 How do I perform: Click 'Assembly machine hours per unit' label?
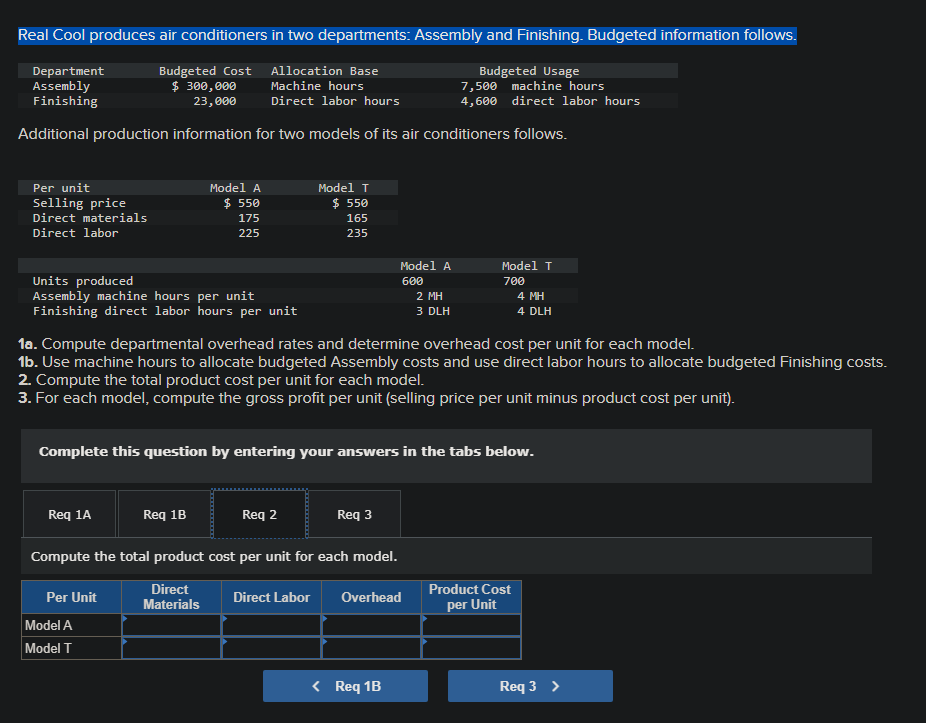coord(144,296)
